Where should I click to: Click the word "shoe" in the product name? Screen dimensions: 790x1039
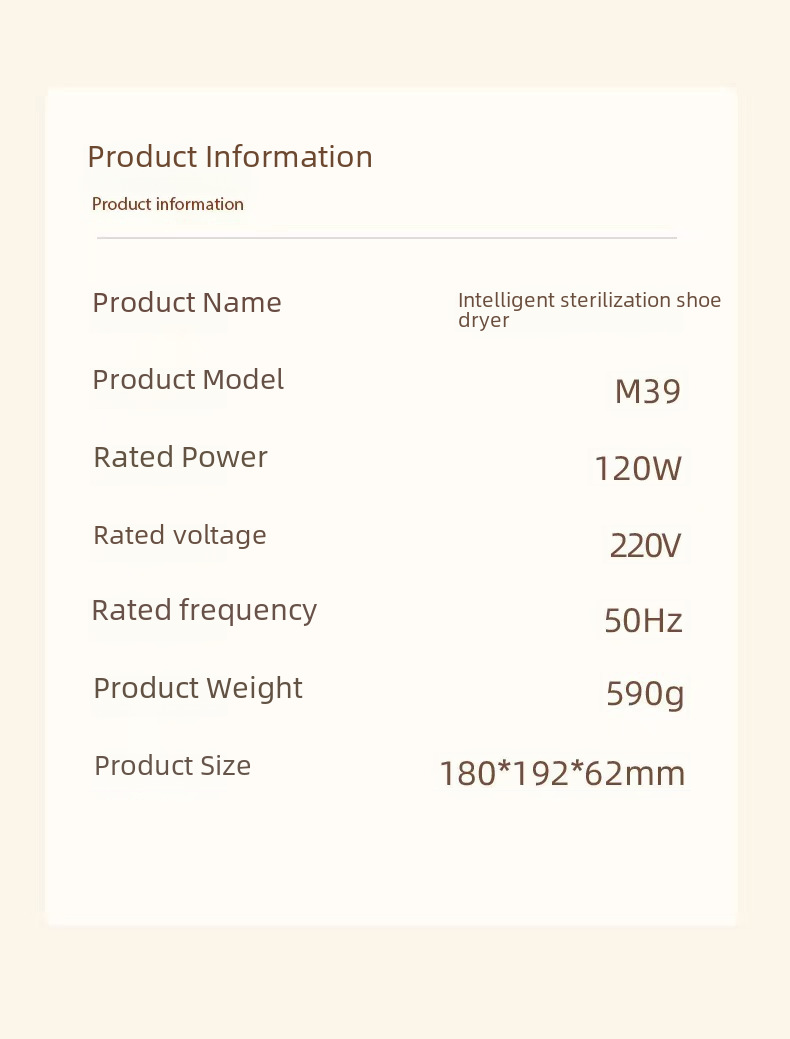tap(699, 300)
